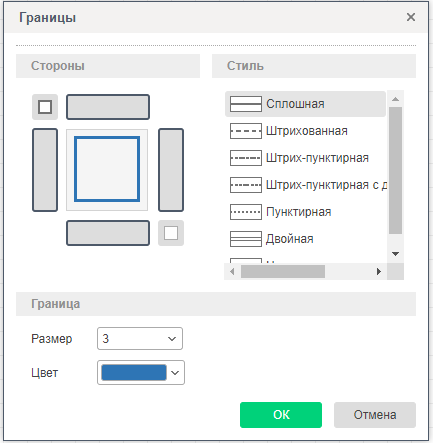Toggle the top side border button

108,107
